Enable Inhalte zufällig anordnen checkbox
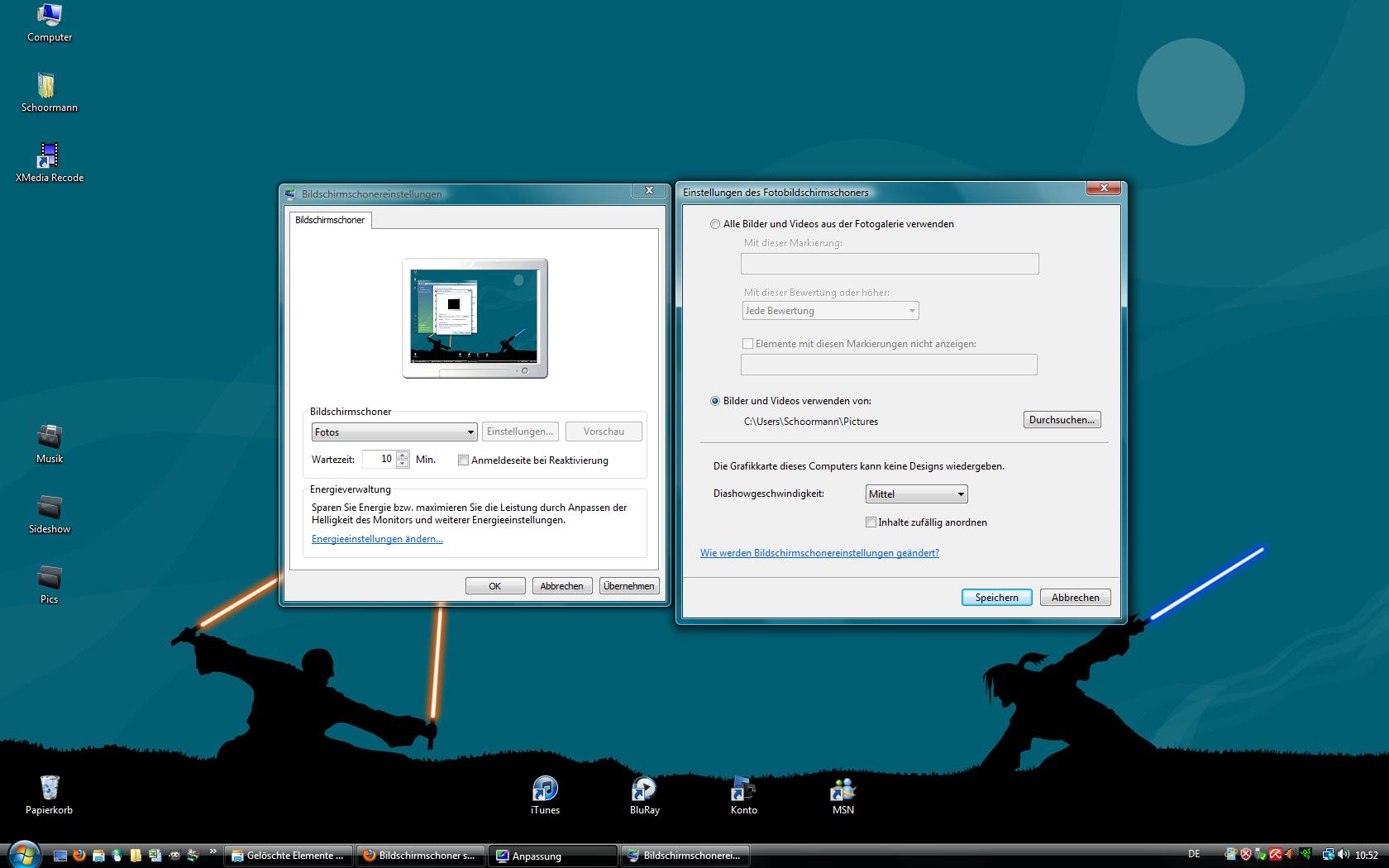The image size is (1389, 868). coord(871,522)
